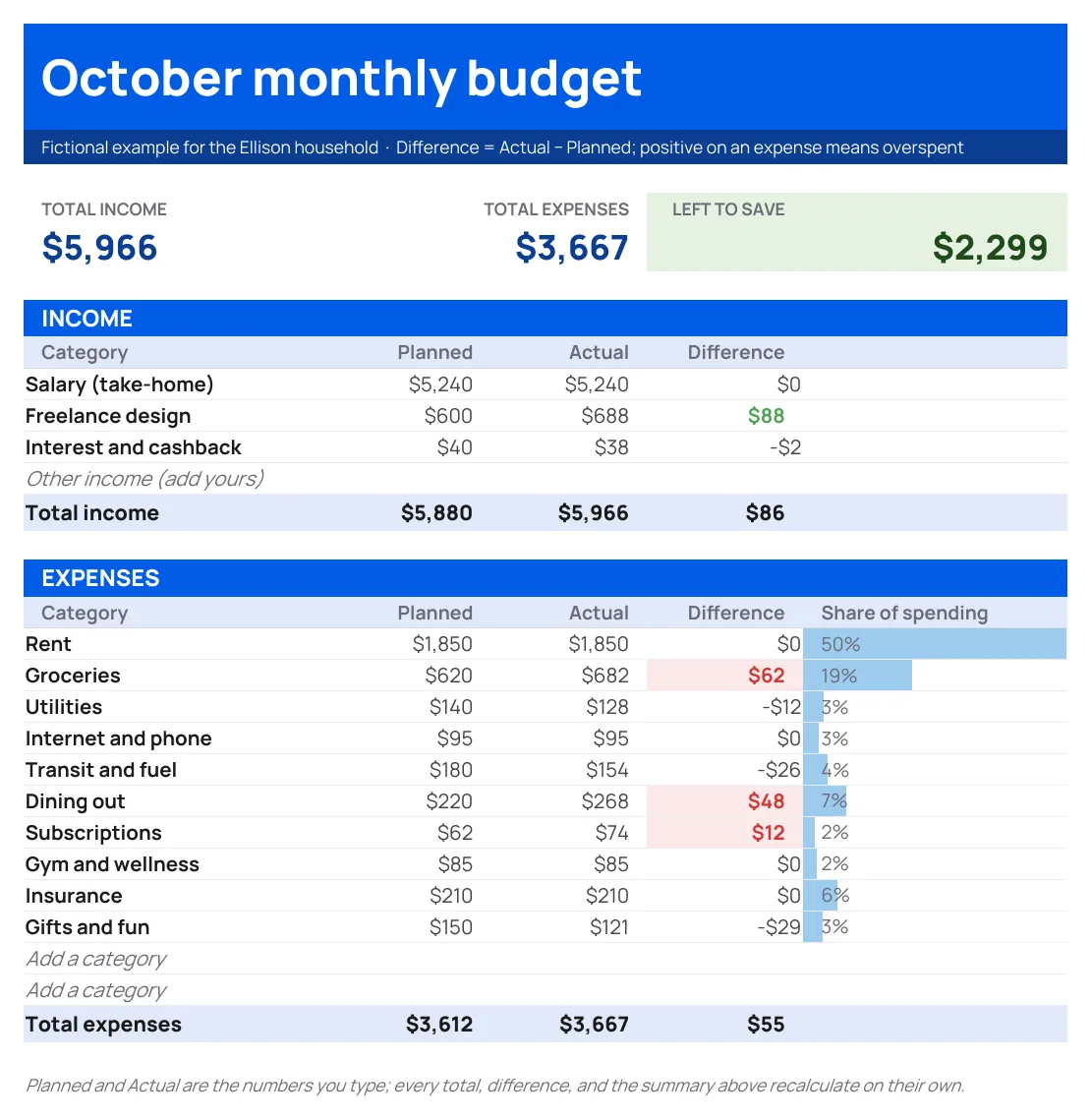Click the red Groceries difference $62
This screenshot has width=1091, height=1120.
[x=766, y=676]
